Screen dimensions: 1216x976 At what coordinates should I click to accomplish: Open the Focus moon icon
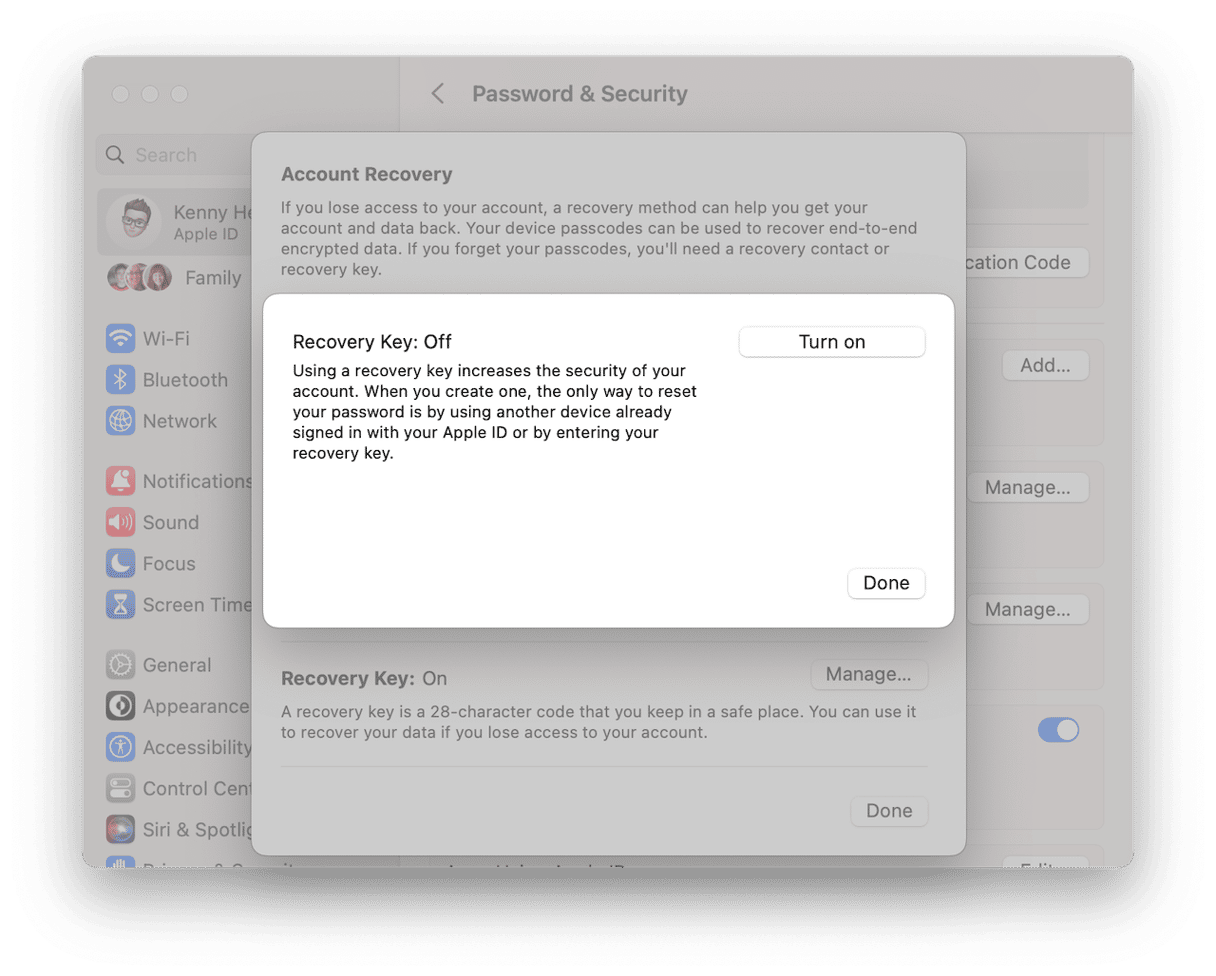point(121,564)
